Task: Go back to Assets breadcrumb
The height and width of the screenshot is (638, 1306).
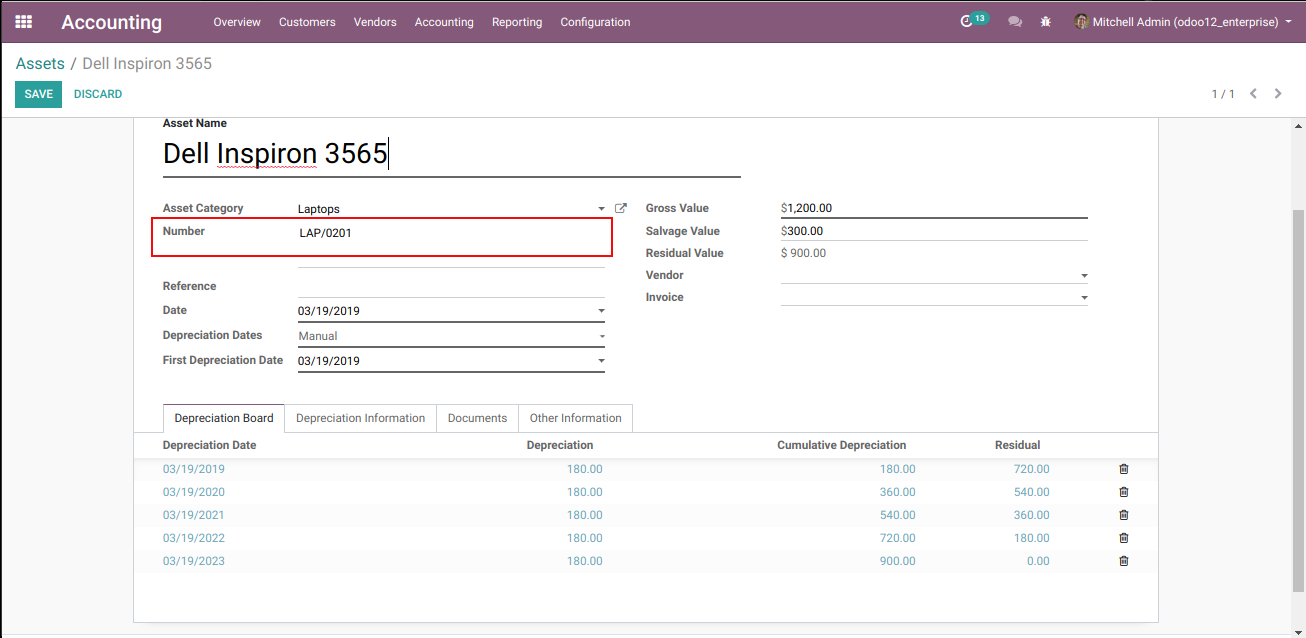Action: (40, 63)
